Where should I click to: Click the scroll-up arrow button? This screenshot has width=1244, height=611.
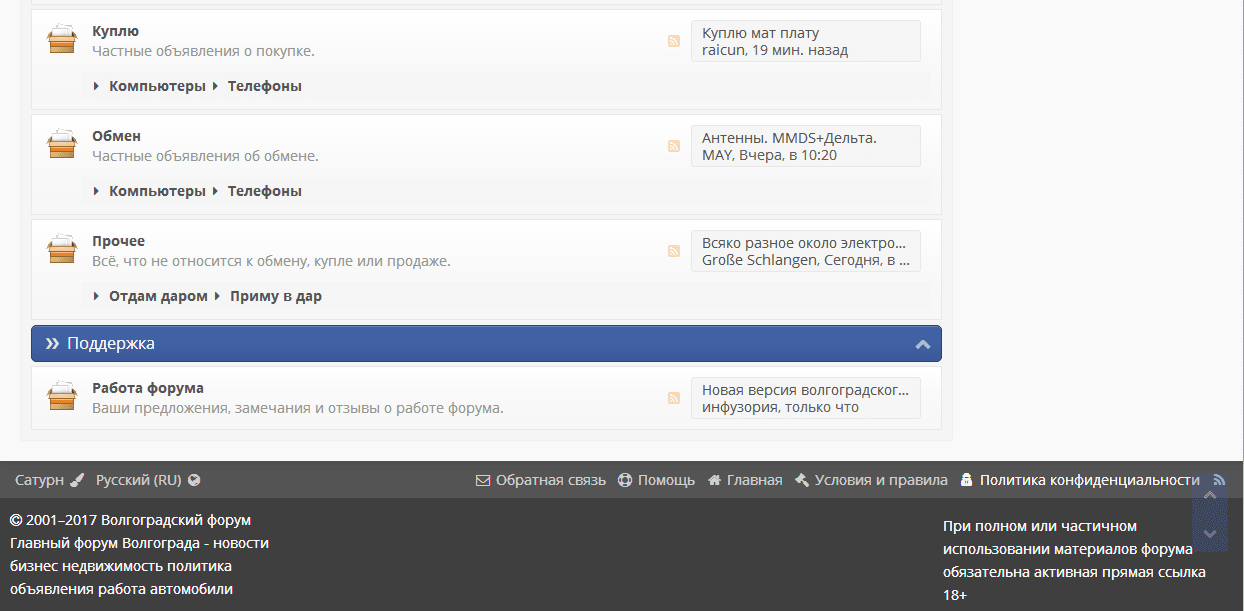(x=1209, y=495)
